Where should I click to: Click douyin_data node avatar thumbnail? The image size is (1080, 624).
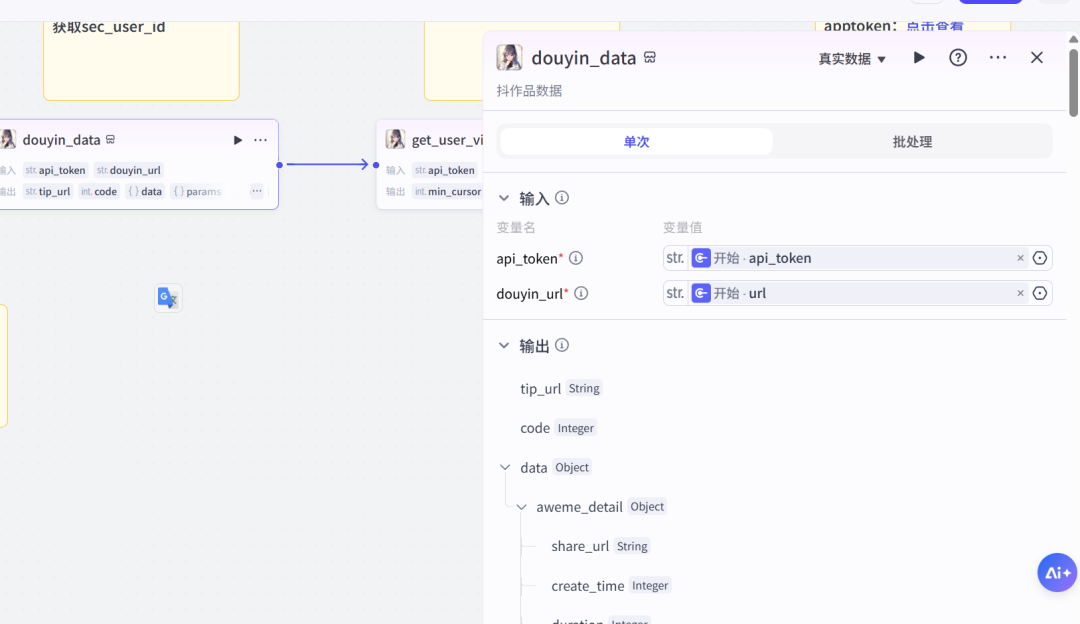[x=8, y=140]
